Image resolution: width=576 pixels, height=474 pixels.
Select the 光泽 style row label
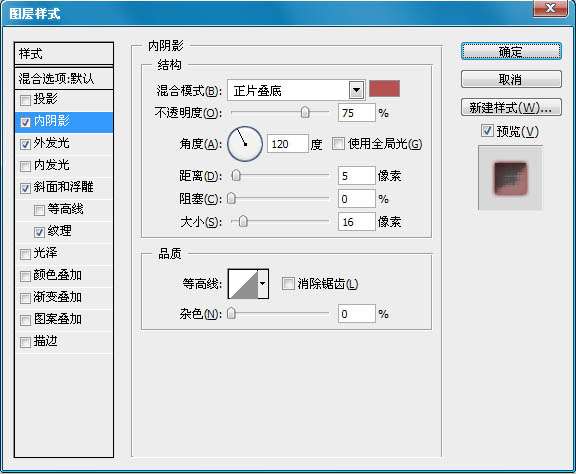pos(46,253)
